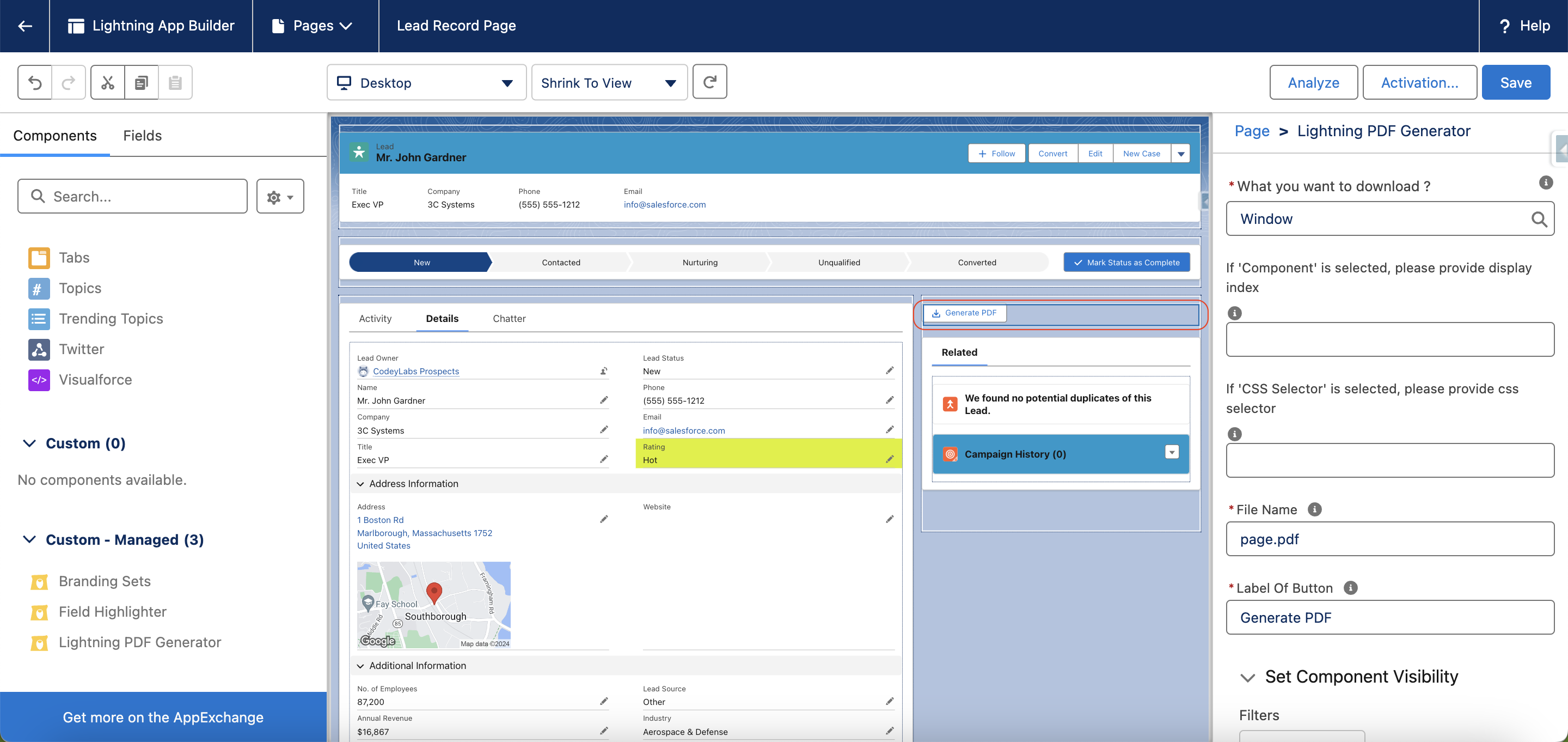The width and height of the screenshot is (1568, 742).
Task: Click the Campaign History target icon
Action: pyautogui.click(x=950, y=454)
